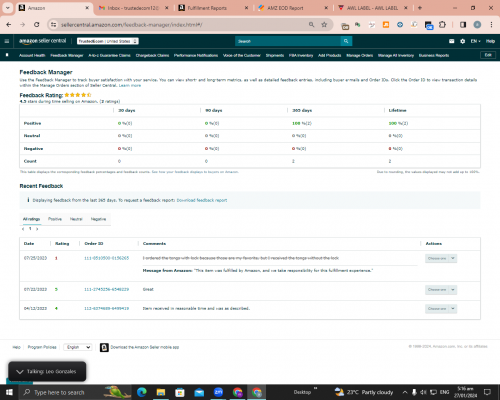
Task: Open the English language selector in footer
Action: coord(78,347)
